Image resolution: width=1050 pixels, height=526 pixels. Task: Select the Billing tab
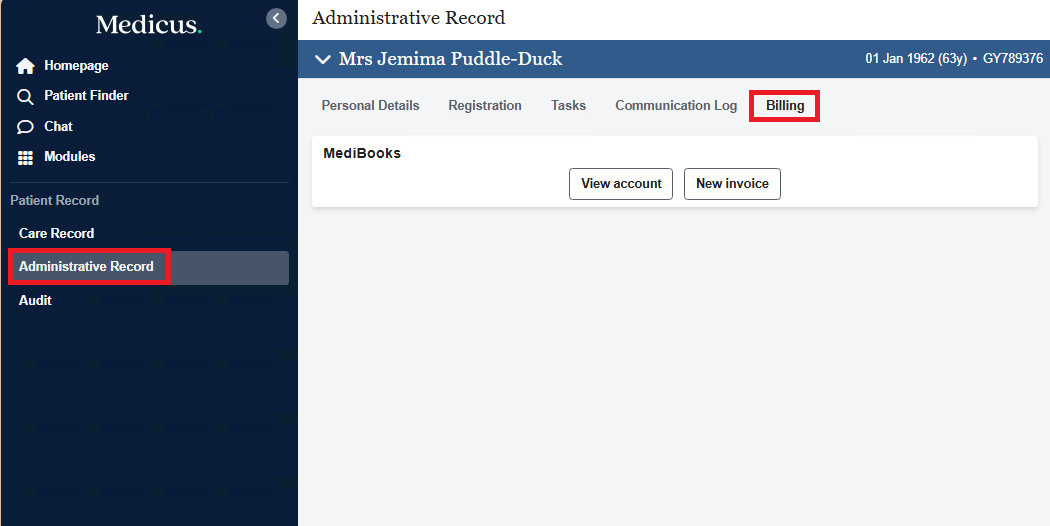click(785, 105)
